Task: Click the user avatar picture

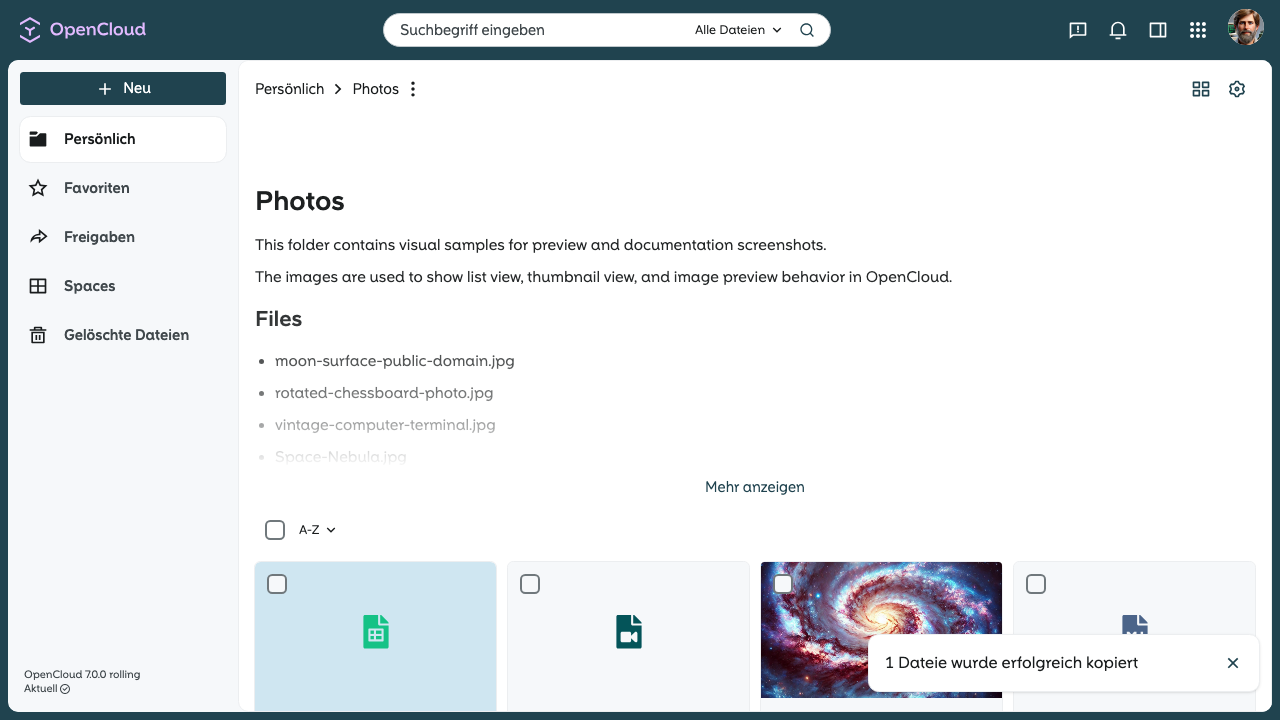Action: 1246,28
